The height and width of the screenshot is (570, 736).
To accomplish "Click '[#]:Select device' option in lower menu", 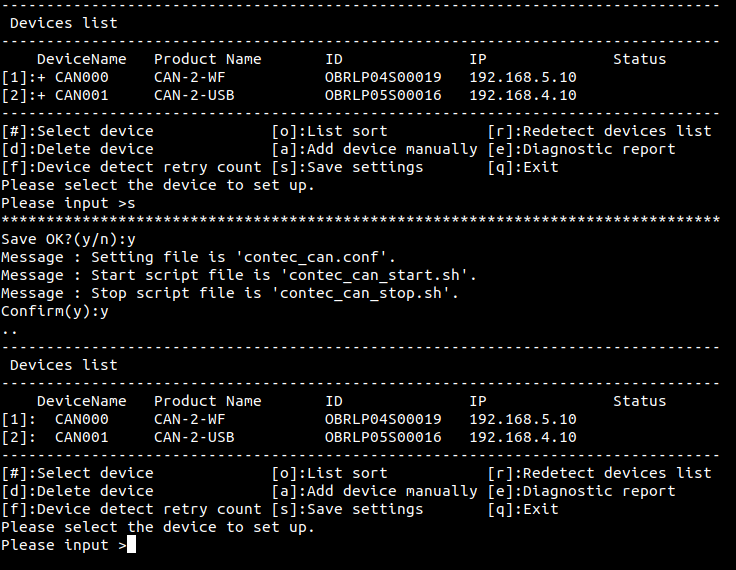I will coord(77,473).
